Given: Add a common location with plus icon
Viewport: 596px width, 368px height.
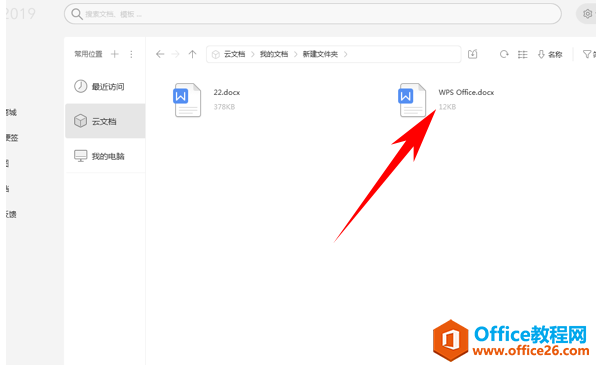Looking at the screenshot, I should [114, 54].
